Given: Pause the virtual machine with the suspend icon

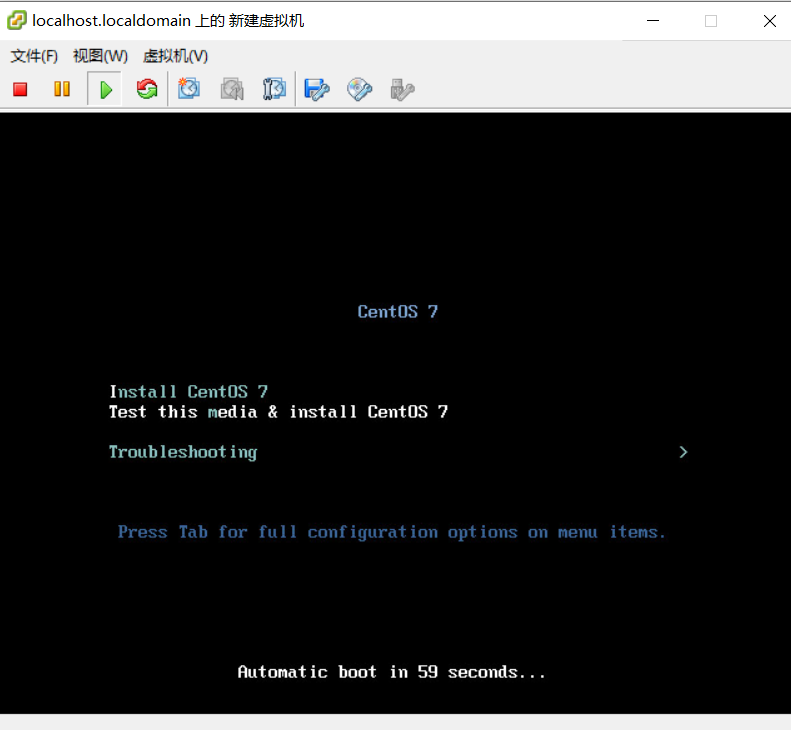Looking at the screenshot, I should (62, 89).
